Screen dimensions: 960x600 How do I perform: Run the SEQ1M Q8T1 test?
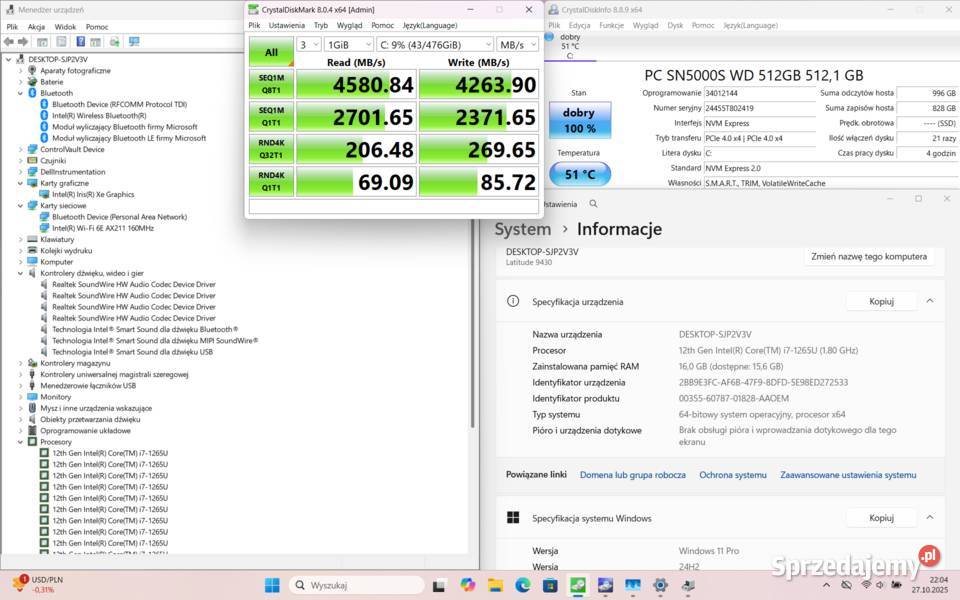tap(271, 84)
